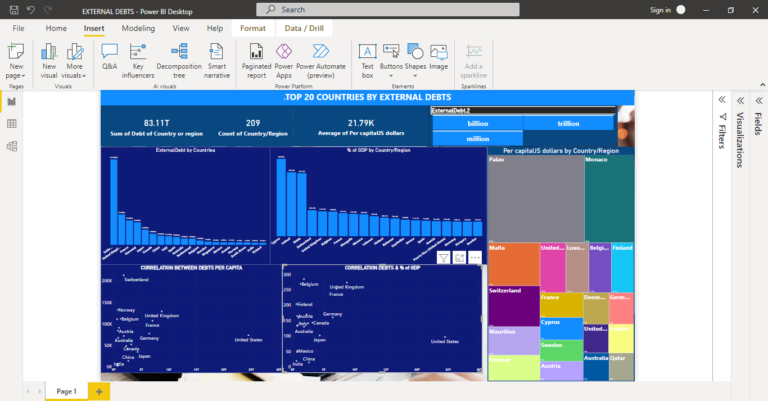This screenshot has width=768, height=401.
Task: Add a New page from ribbon
Action: coord(16,61)
